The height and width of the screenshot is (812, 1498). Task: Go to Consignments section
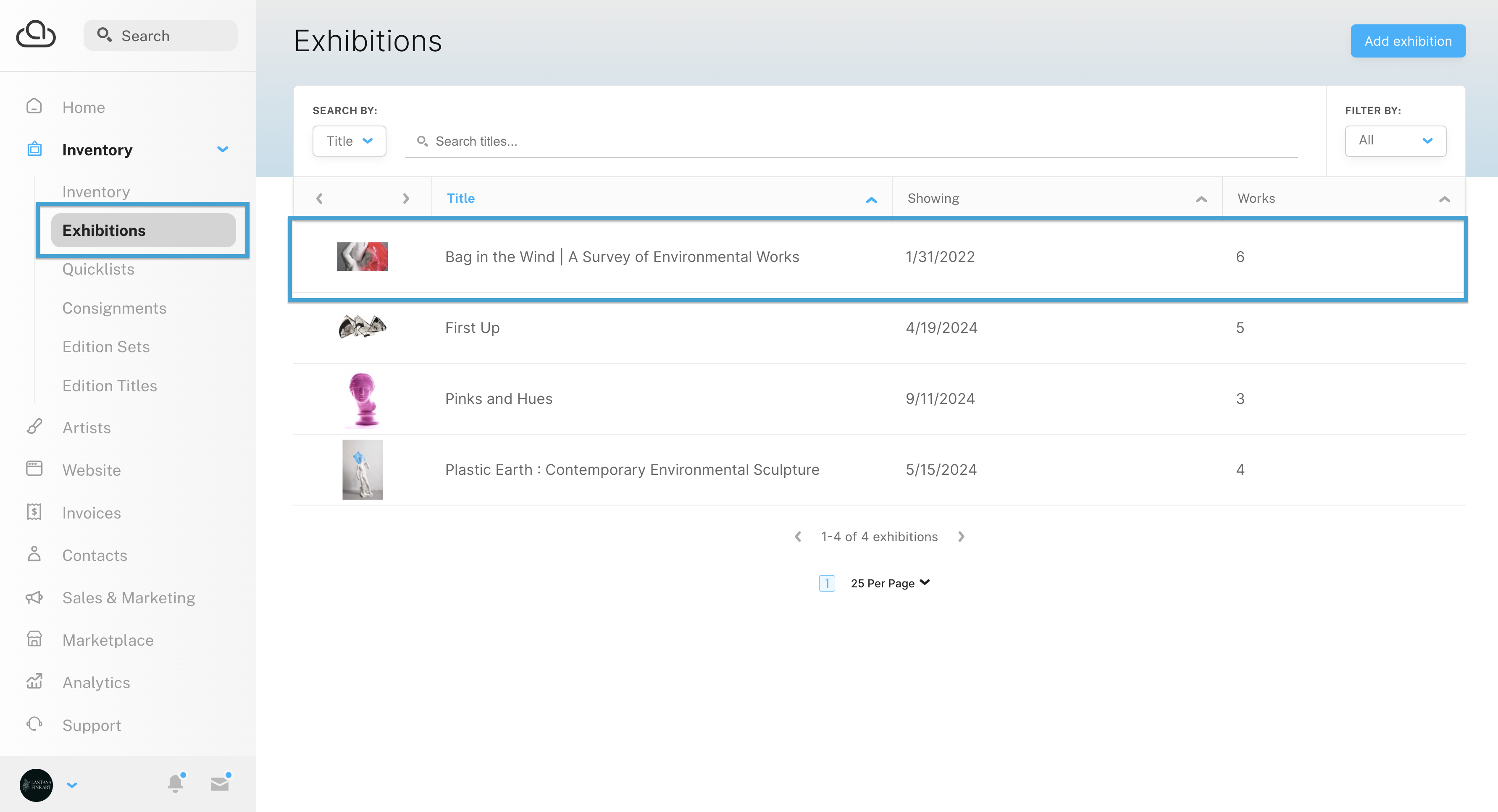click(114, 308)
